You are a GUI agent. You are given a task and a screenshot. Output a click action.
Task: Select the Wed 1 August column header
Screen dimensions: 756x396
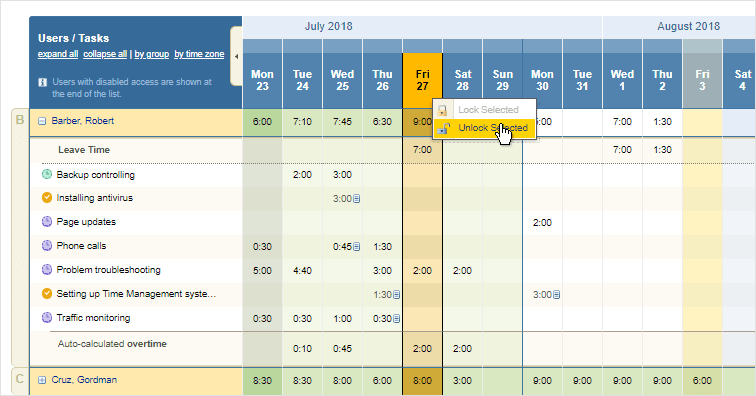tap(622, 80)
